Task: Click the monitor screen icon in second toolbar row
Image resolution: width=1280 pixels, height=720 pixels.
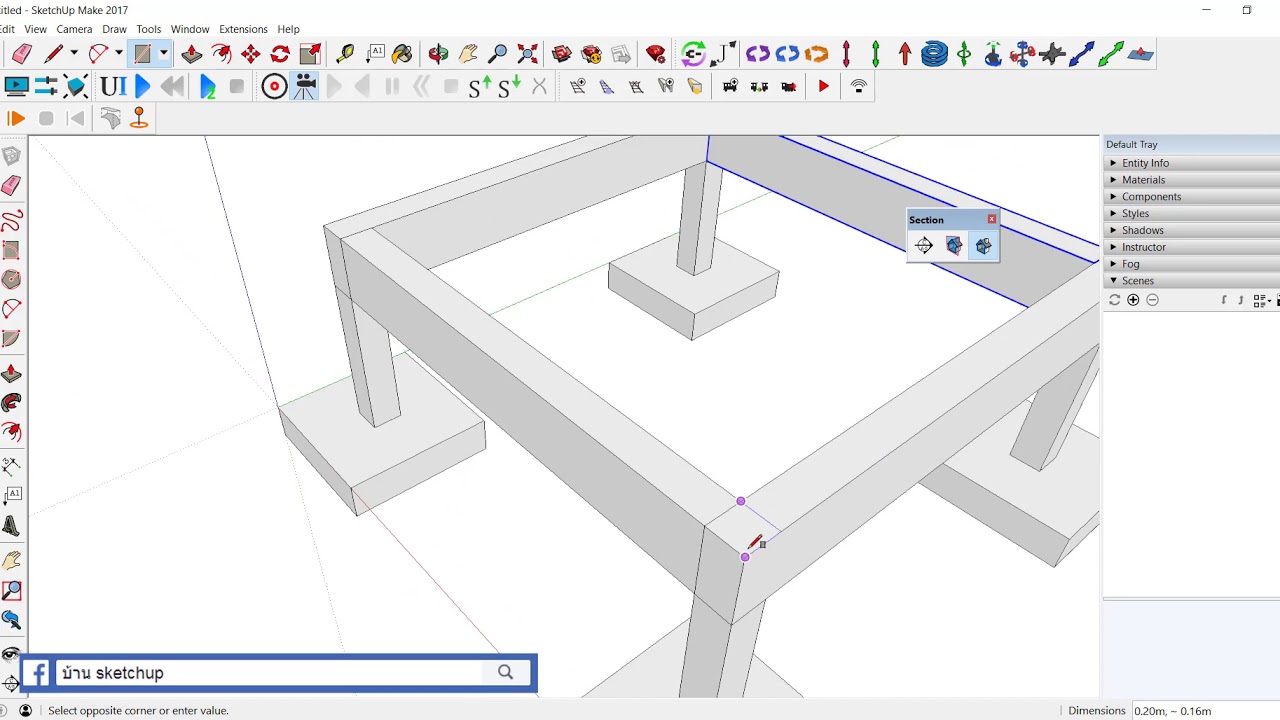Action: click(17, 87)
